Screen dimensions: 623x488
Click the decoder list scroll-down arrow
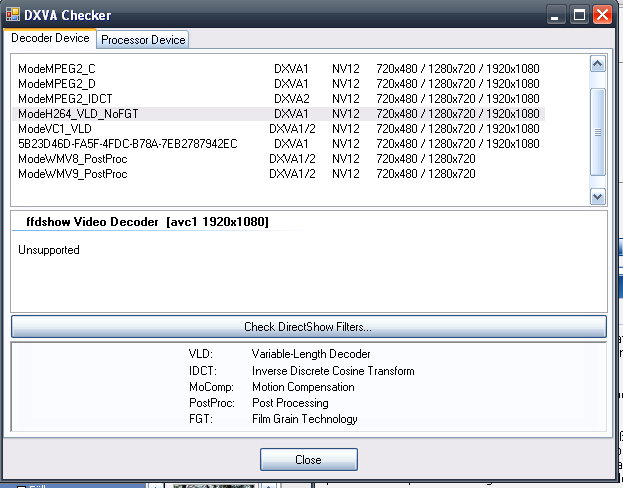598,196
